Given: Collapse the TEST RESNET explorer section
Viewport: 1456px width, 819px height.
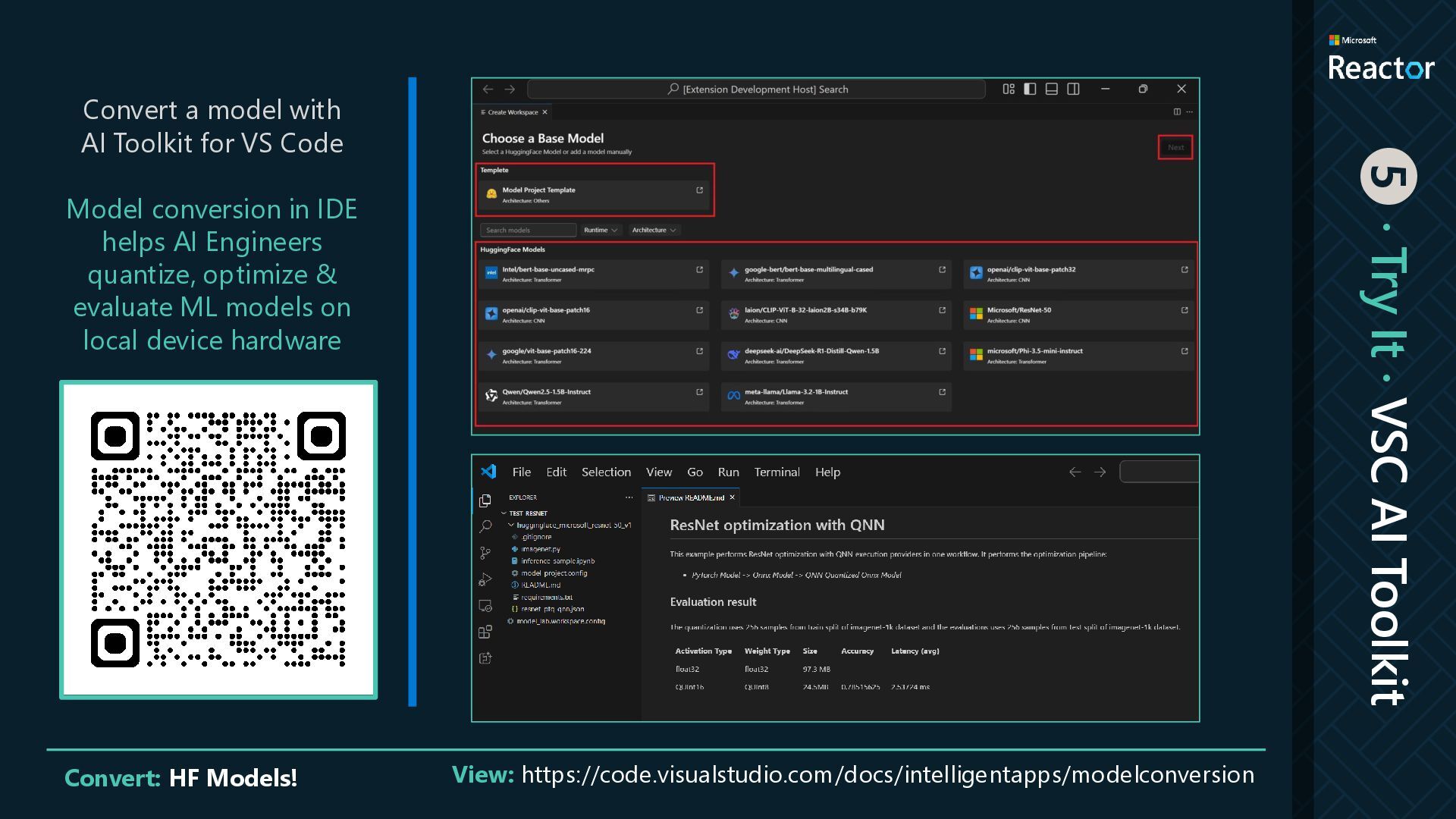Looking at the screenshot, I should click(528, 513).
